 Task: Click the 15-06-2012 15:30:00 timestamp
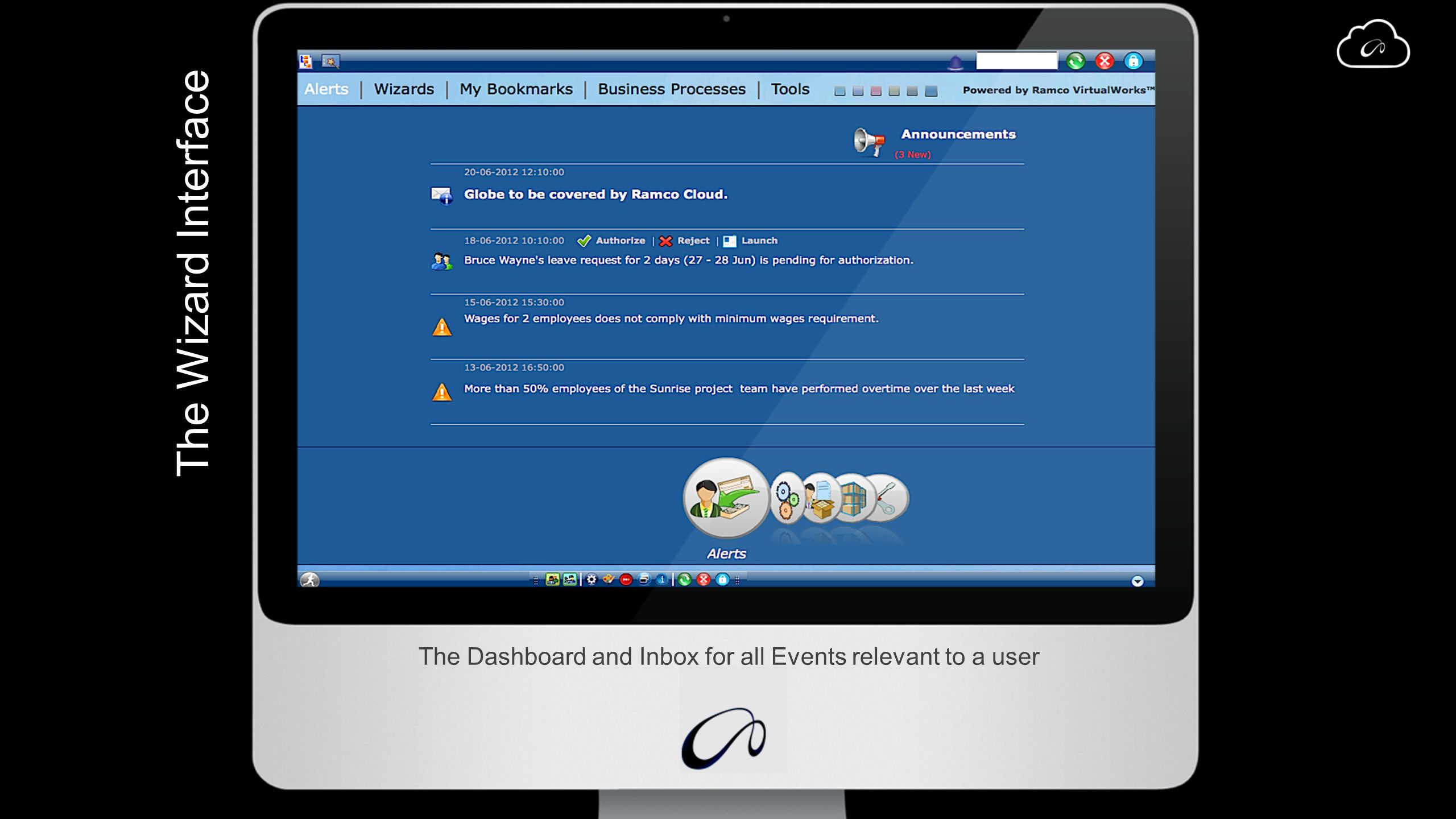(x=514, y=303)
